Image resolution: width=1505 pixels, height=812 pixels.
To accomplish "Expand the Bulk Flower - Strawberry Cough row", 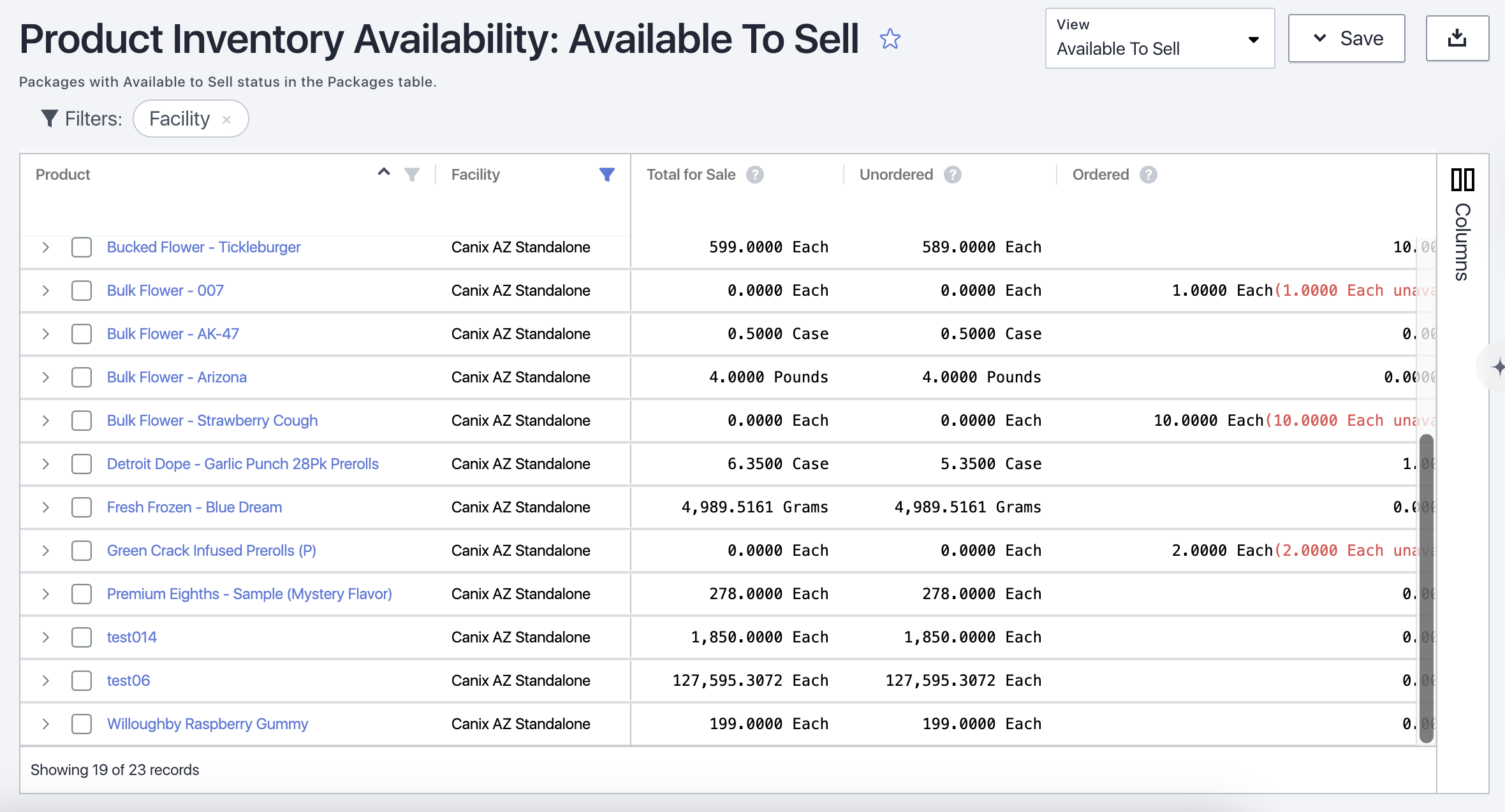I will (x=45, y=421).
